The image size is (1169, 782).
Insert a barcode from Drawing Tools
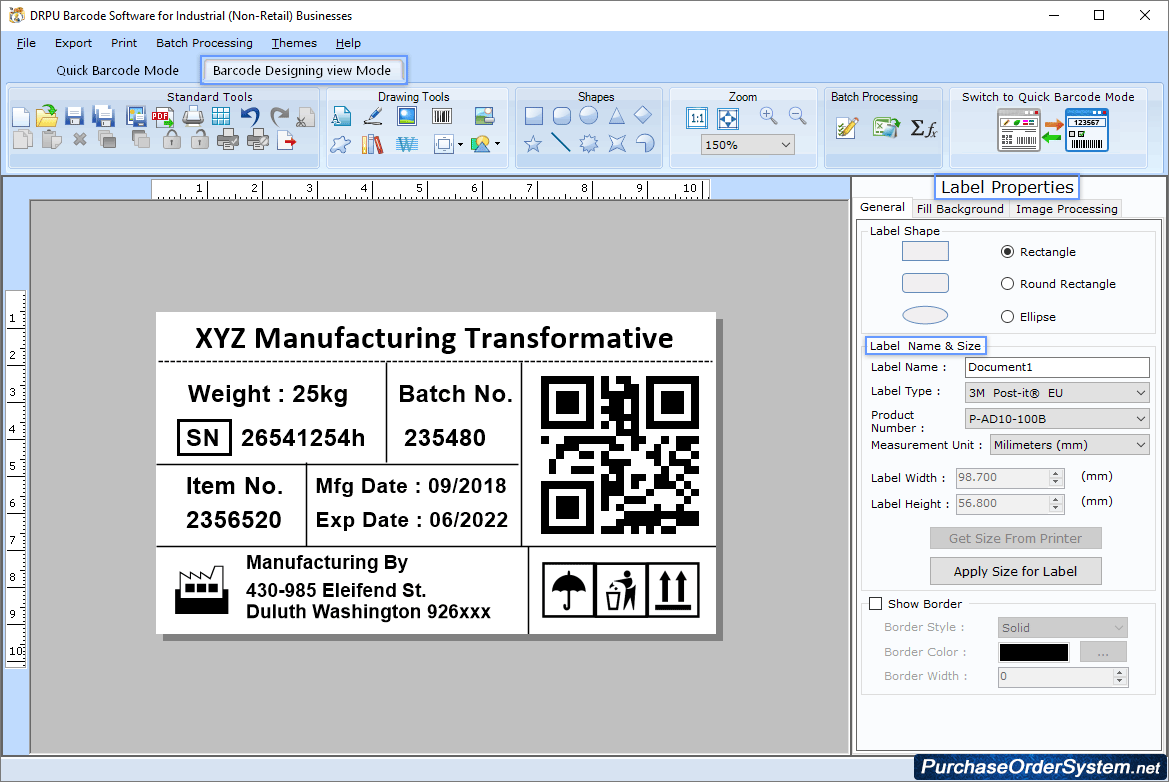[442, 116]
